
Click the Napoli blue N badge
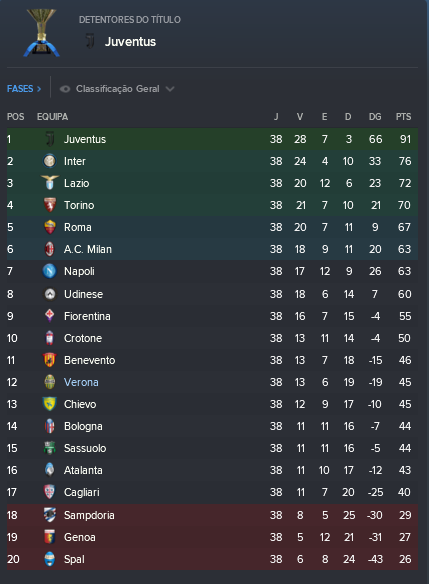[50, 271]
